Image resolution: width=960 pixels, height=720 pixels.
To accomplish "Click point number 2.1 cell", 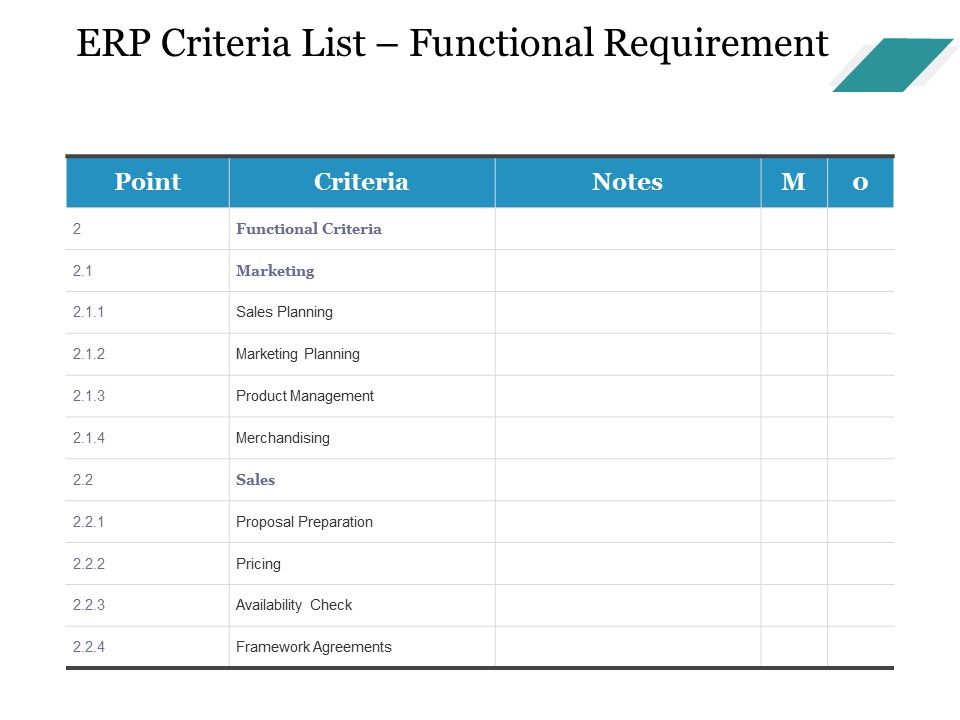I will [148, 270].
